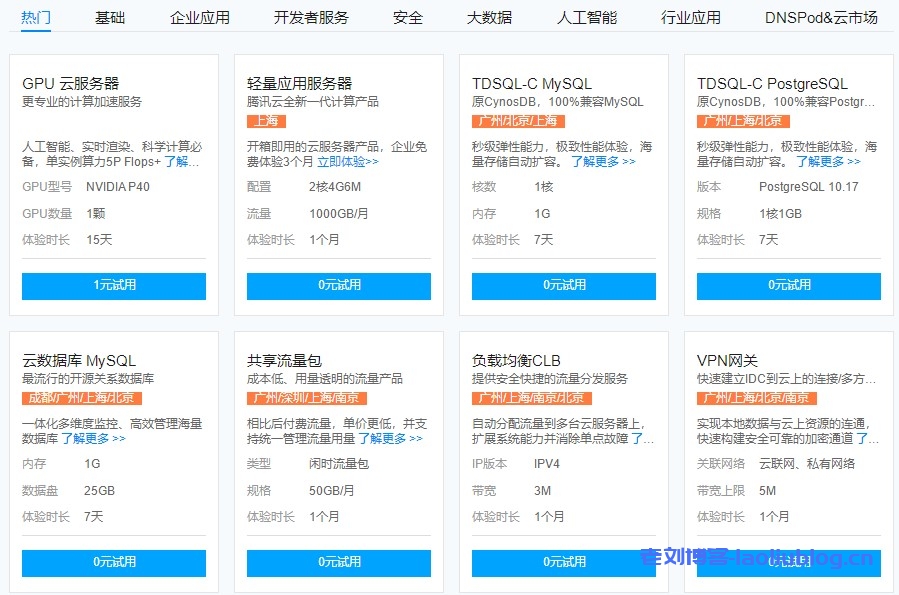The height and width of the screenshot is (595, 899).
Task: Click 了解更多 link in TDSQL-C MySQL card
Action: [602, 161]
